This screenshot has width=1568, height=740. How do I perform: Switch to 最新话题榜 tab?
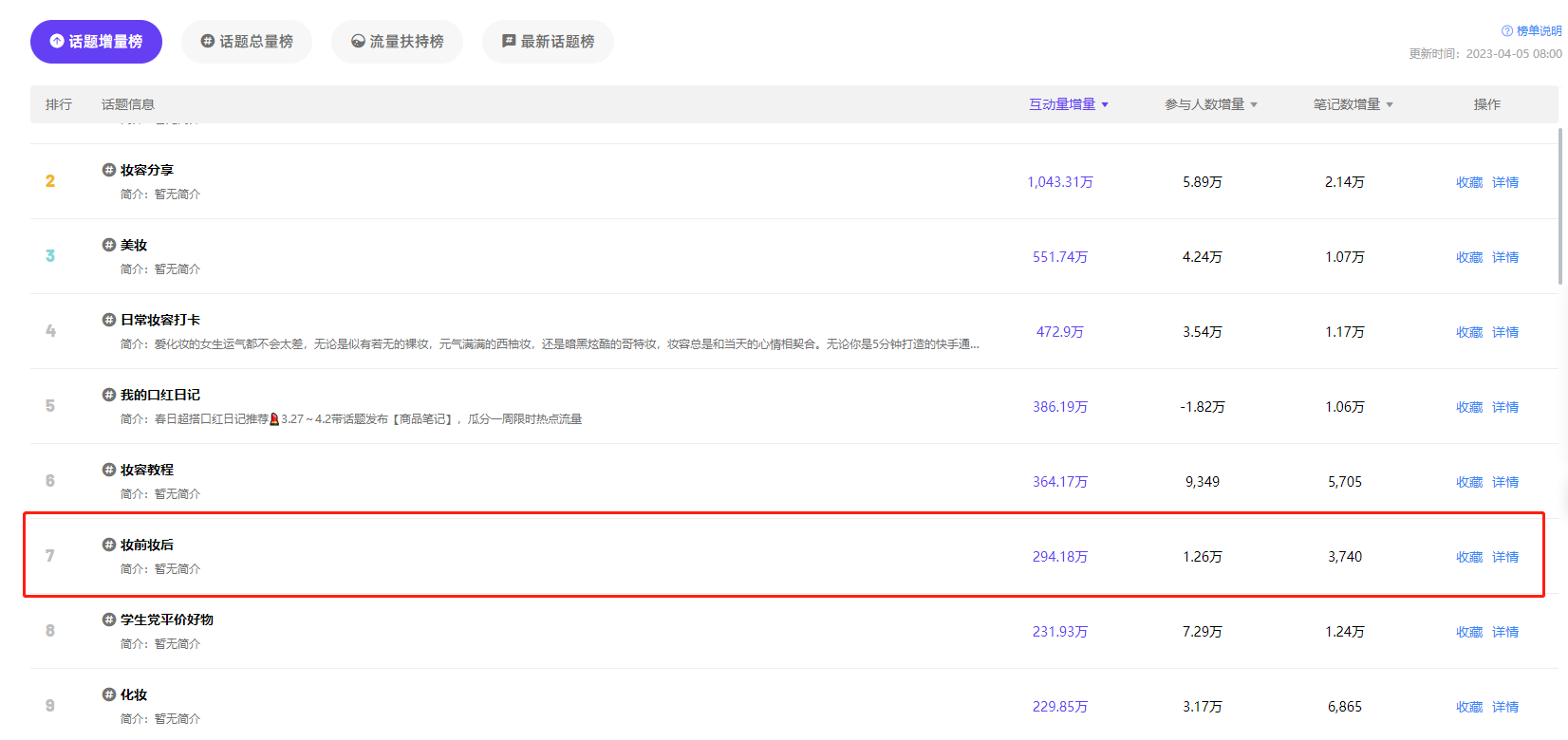click(x=548, y=42)
